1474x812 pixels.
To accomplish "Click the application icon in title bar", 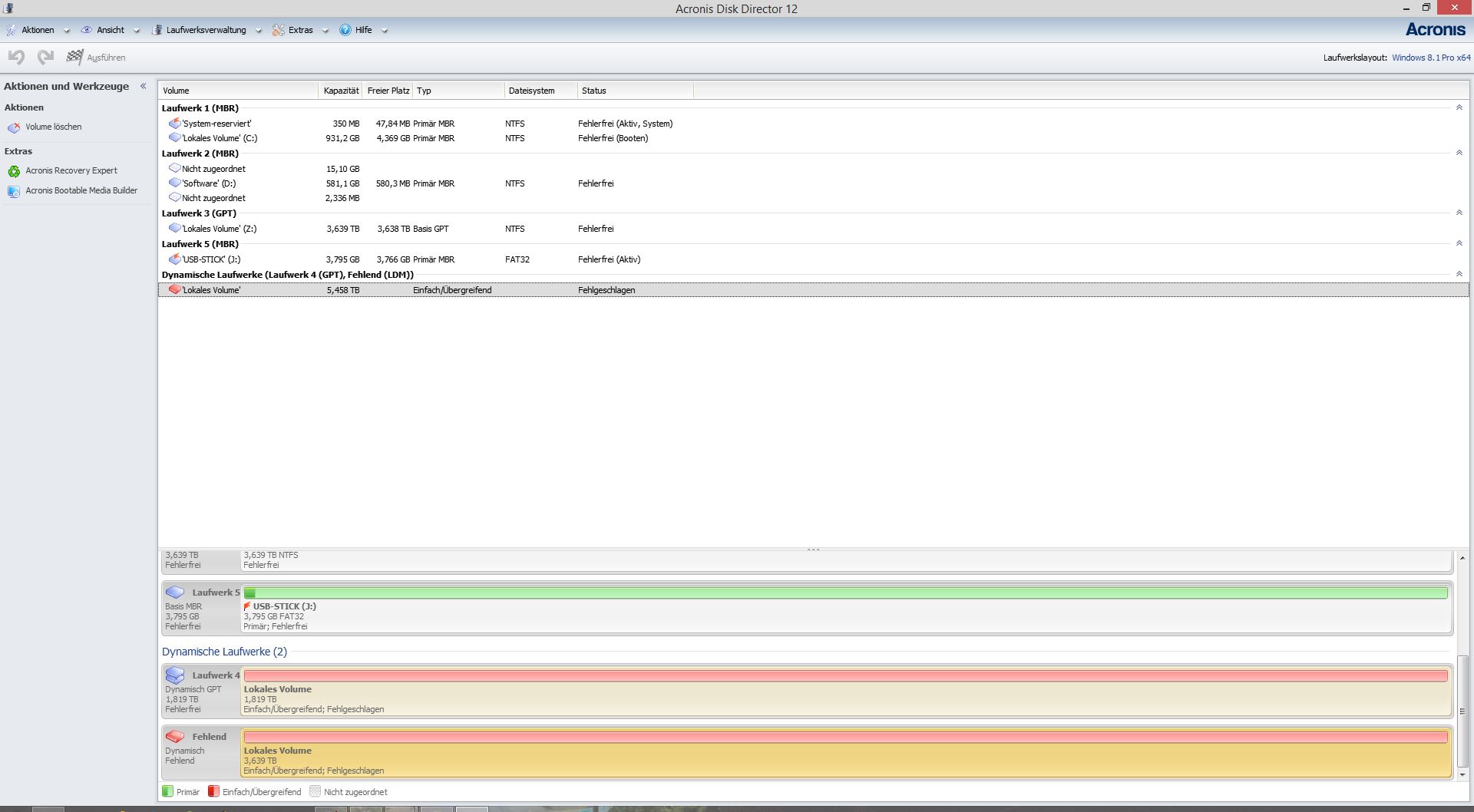I will click(8, 8).
